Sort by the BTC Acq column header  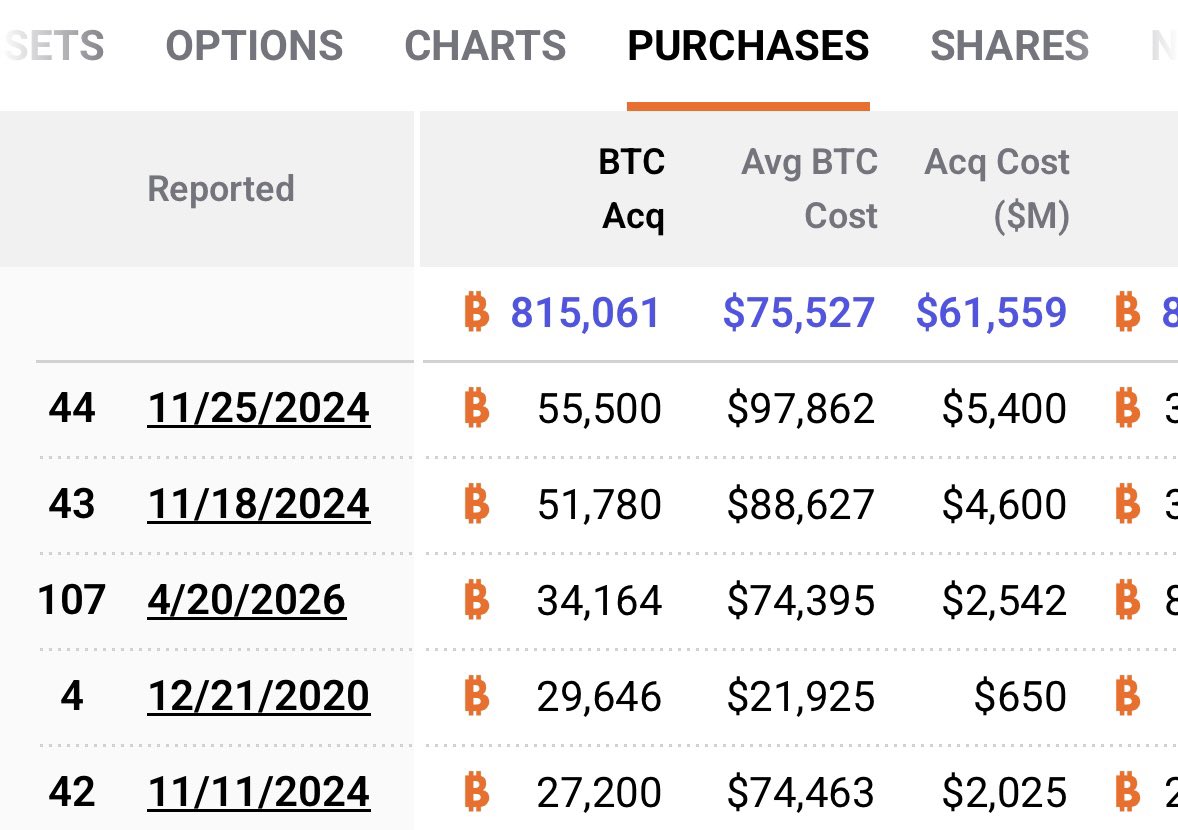click(632, 189)
